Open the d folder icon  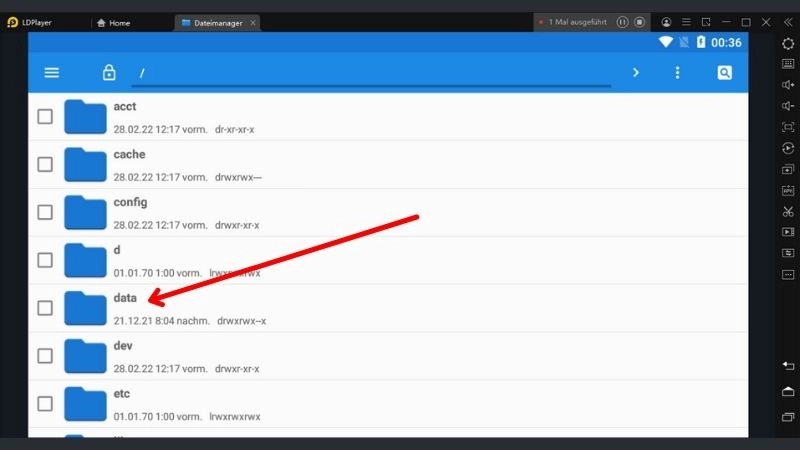[x=85, y=260]
